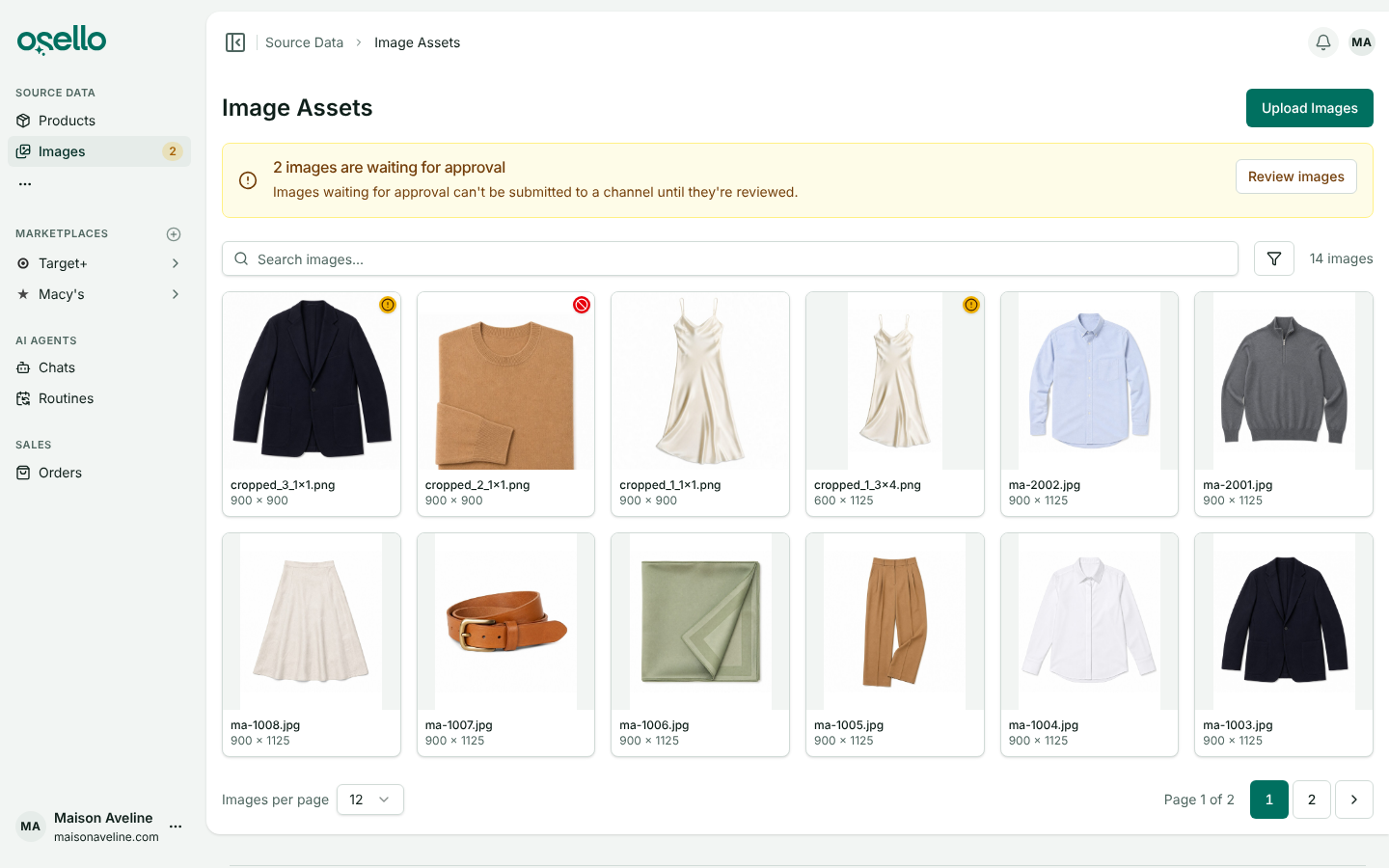The height and width of the screenshot is (868, 1389).
Task: Click the warning icon in approval banner
Action: pos(248,180)
